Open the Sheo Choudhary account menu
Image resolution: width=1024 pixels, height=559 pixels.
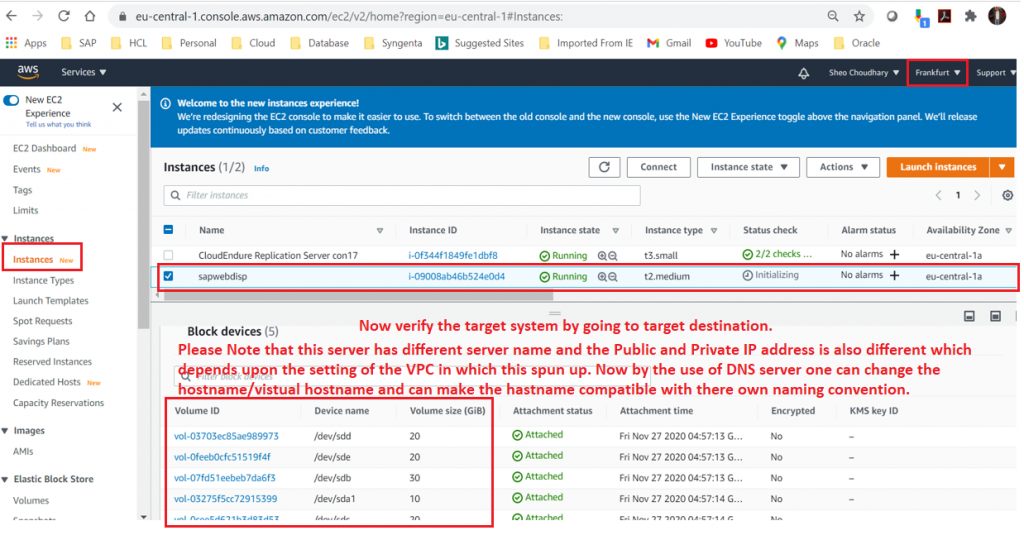863,72
